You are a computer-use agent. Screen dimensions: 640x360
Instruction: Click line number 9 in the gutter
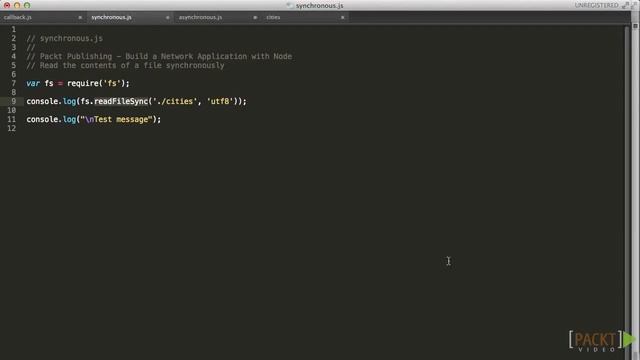13,101
